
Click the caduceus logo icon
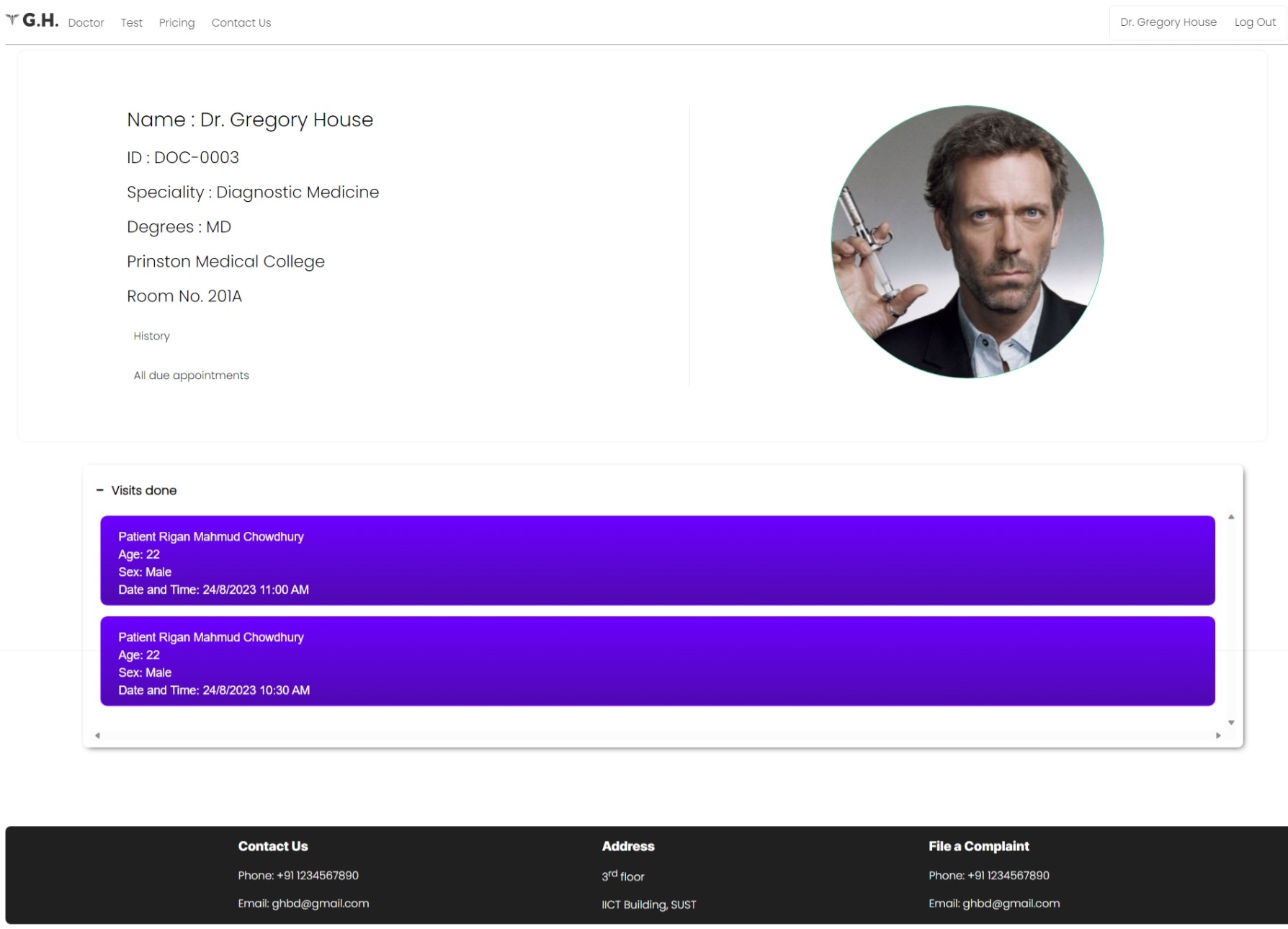click(12, 21)
